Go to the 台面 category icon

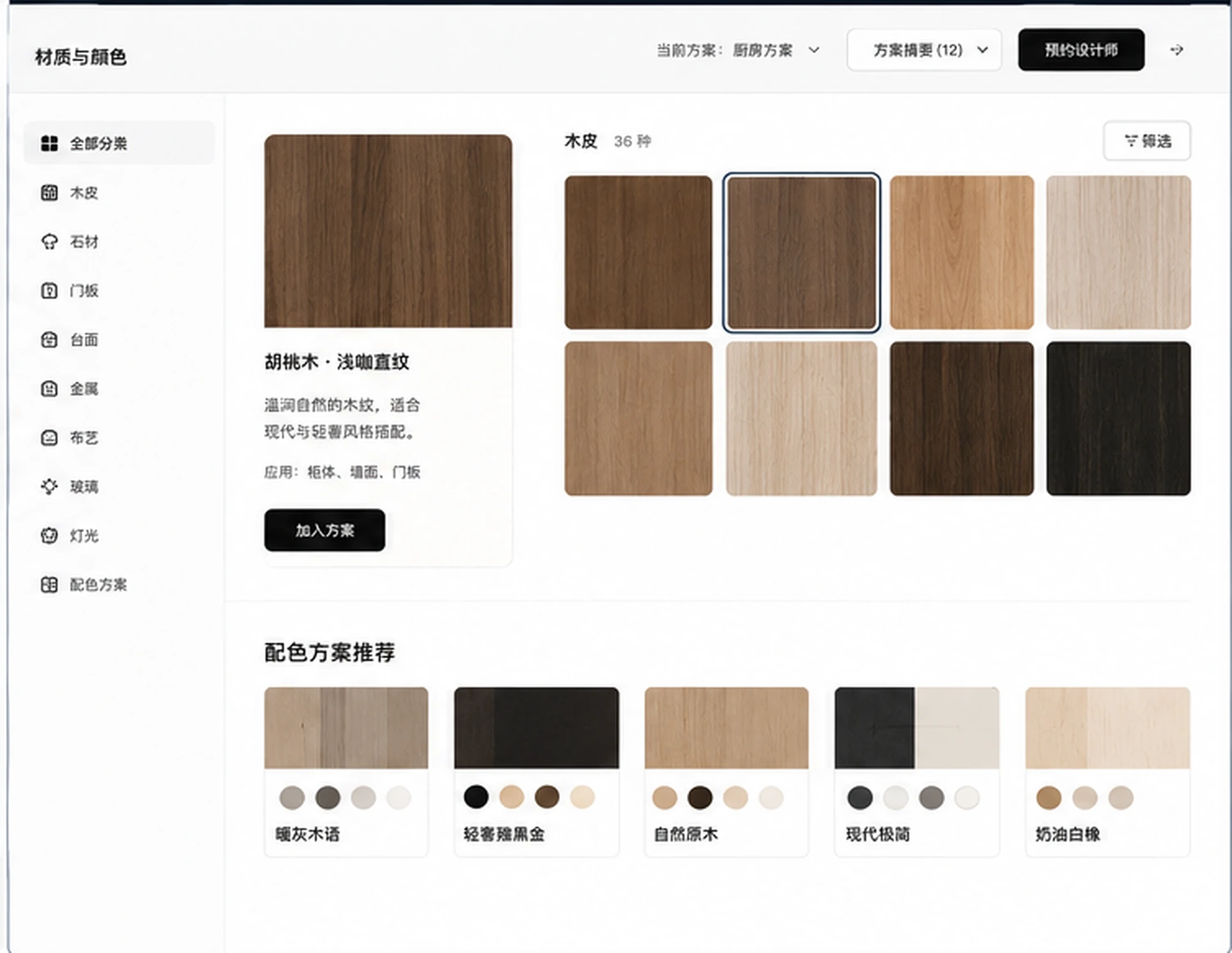(49, 340)
